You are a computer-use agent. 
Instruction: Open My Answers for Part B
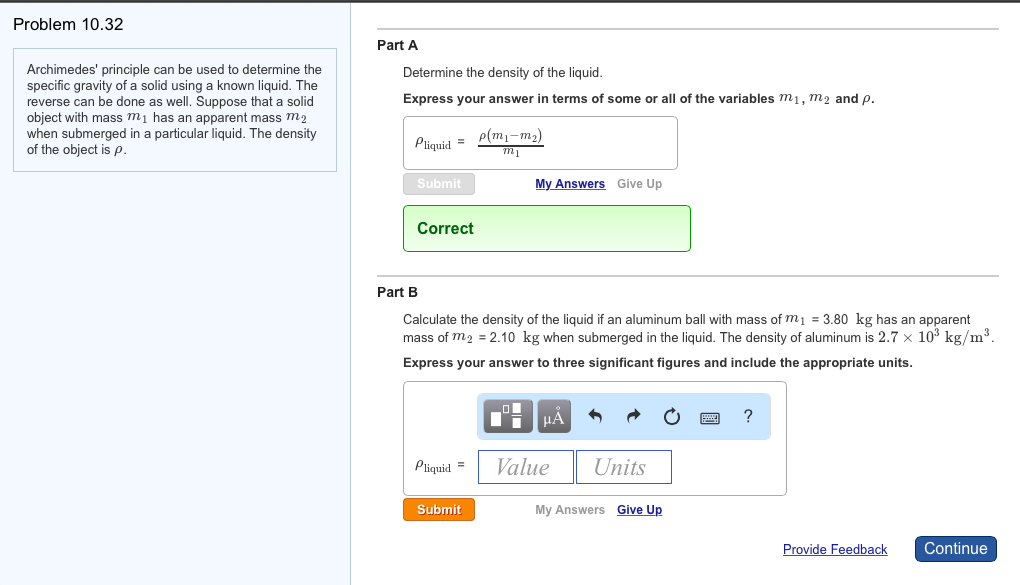(x=569, y=509)
